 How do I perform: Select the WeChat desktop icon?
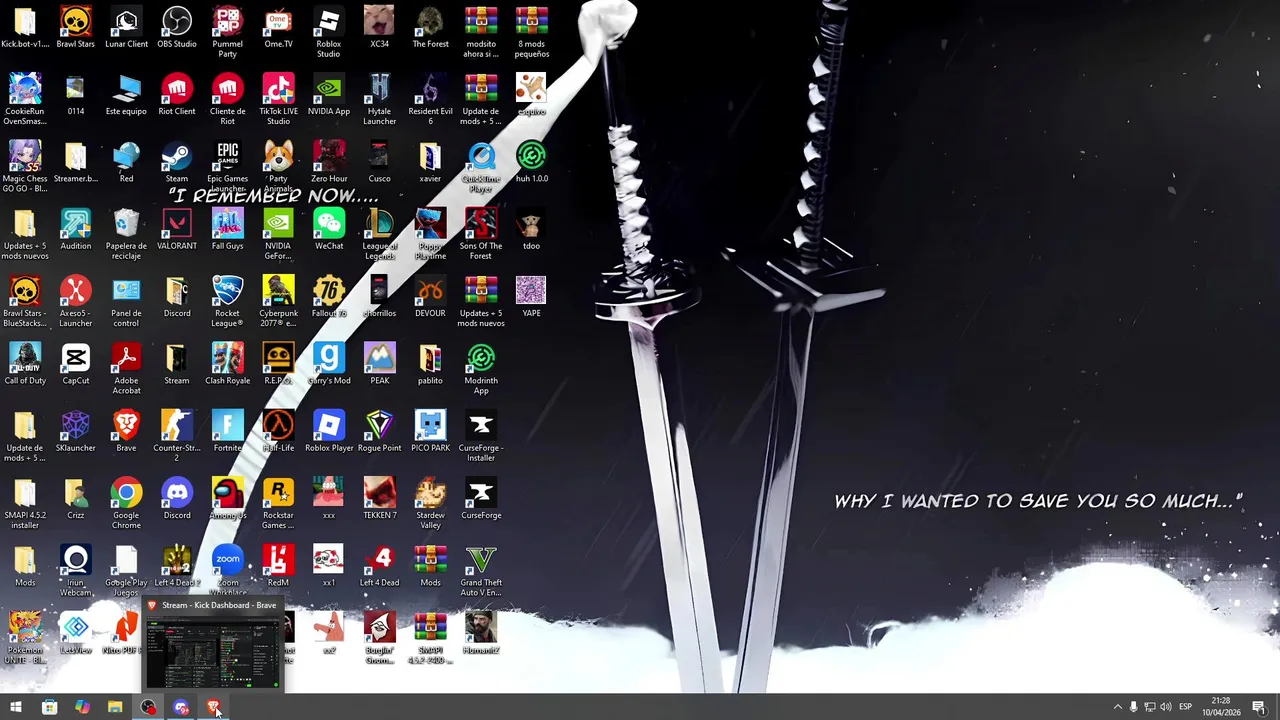(x=329, y=229)
